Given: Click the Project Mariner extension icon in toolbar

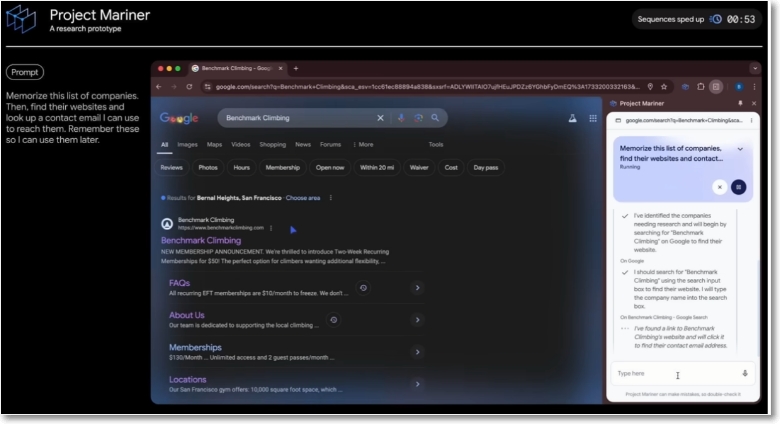Looking at the screenshot, I should pyautogui.click(x=685, y=87).
